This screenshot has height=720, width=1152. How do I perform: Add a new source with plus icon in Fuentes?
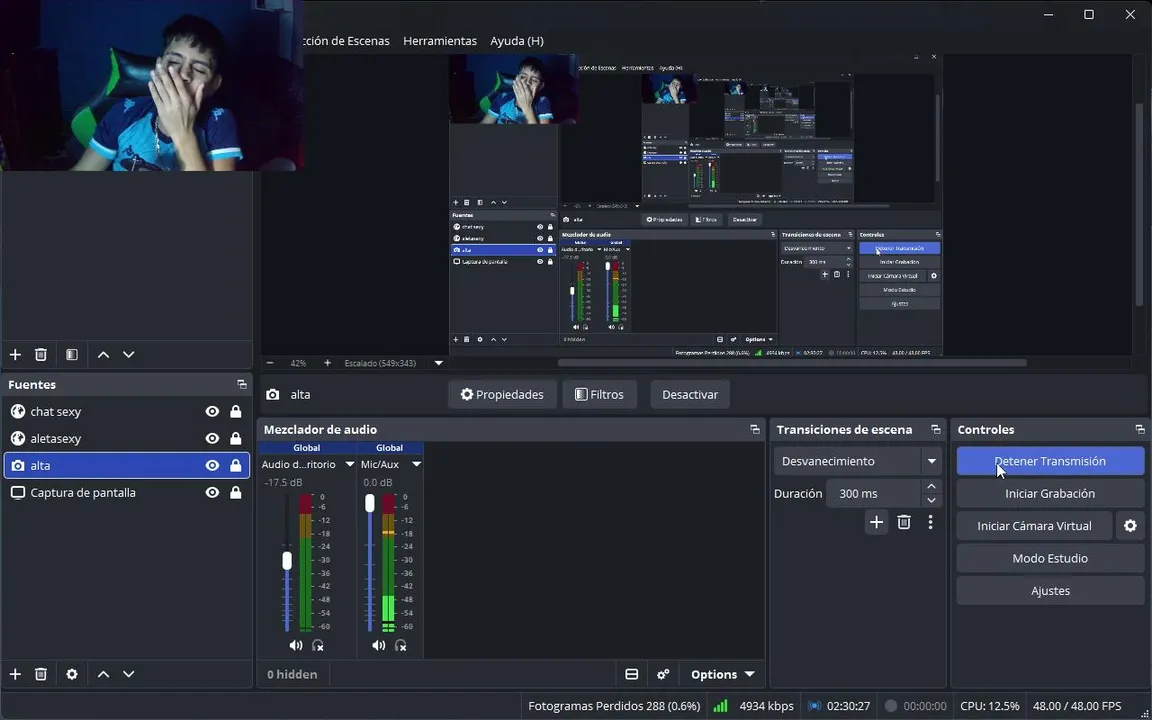[x=15, y=674]
